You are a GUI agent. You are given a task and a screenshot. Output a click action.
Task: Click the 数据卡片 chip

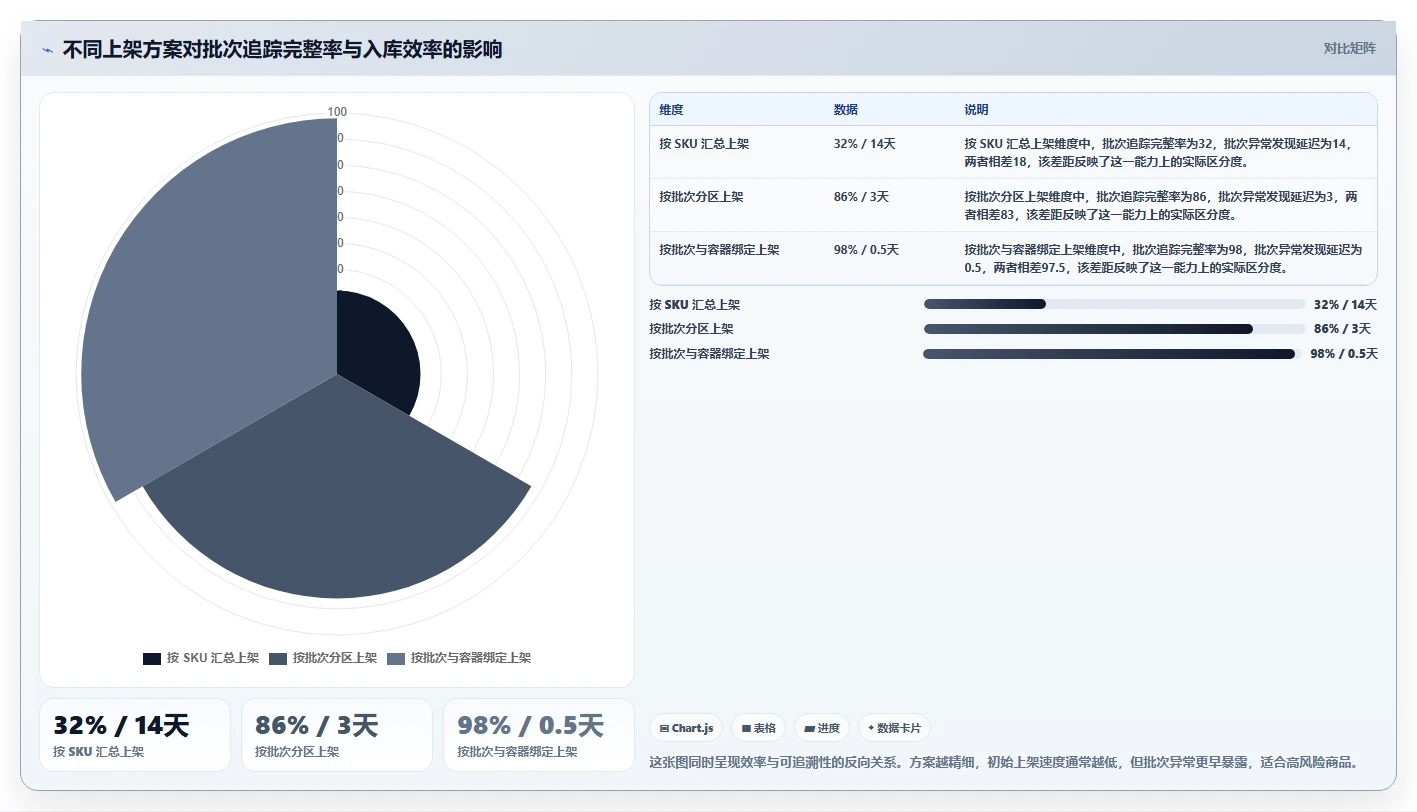click(x=894, y=728)
